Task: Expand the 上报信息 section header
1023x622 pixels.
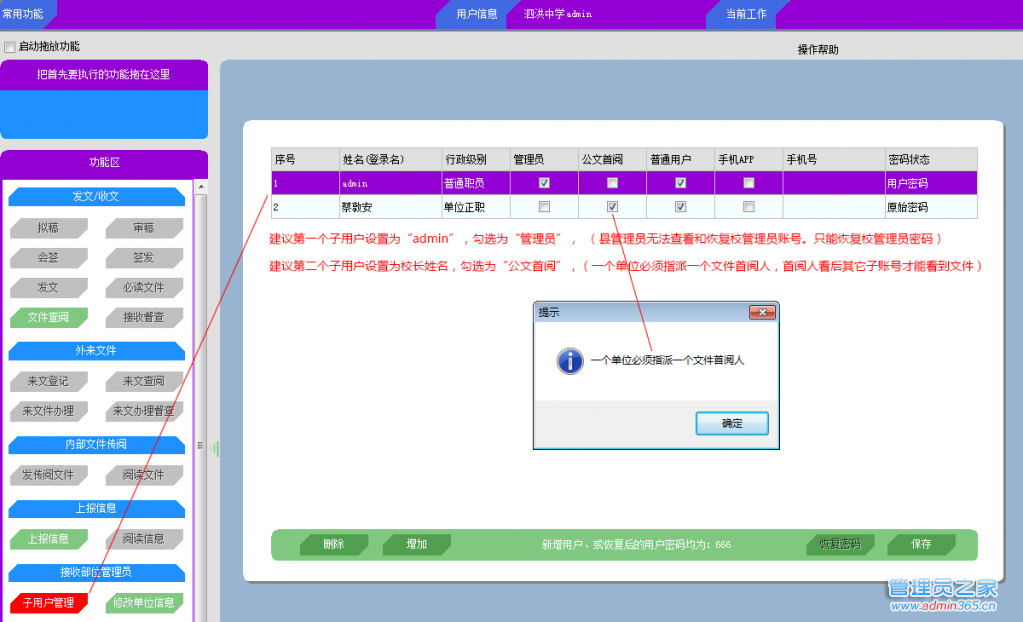Action: [96, 508]
